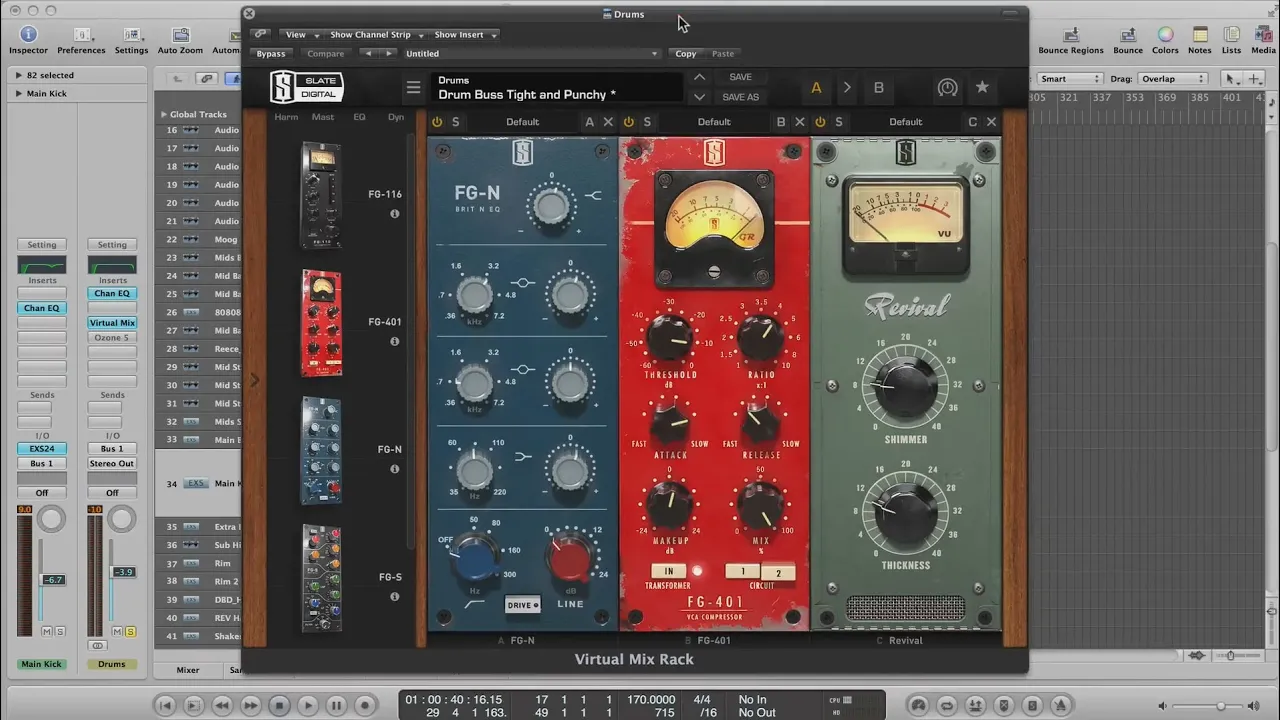Open the Show Insert dropdown
This screenshot has width=1280, height=720.
point(465,34)
